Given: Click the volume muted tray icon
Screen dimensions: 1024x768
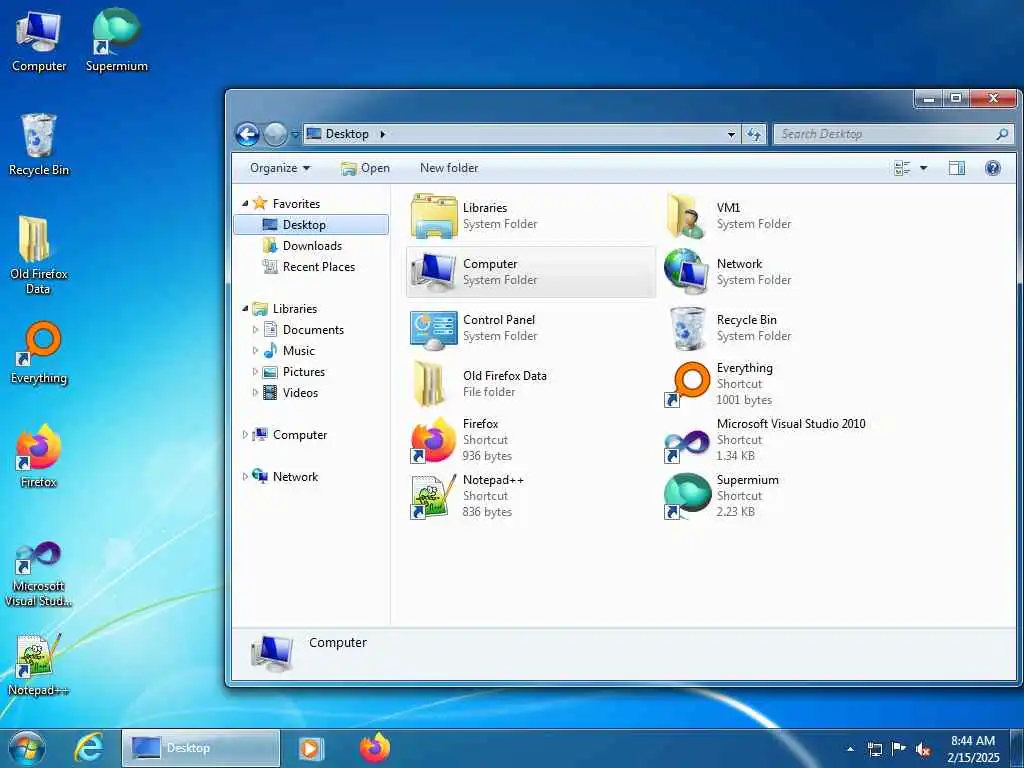Looking at the screenshot, I should [923, 749].
